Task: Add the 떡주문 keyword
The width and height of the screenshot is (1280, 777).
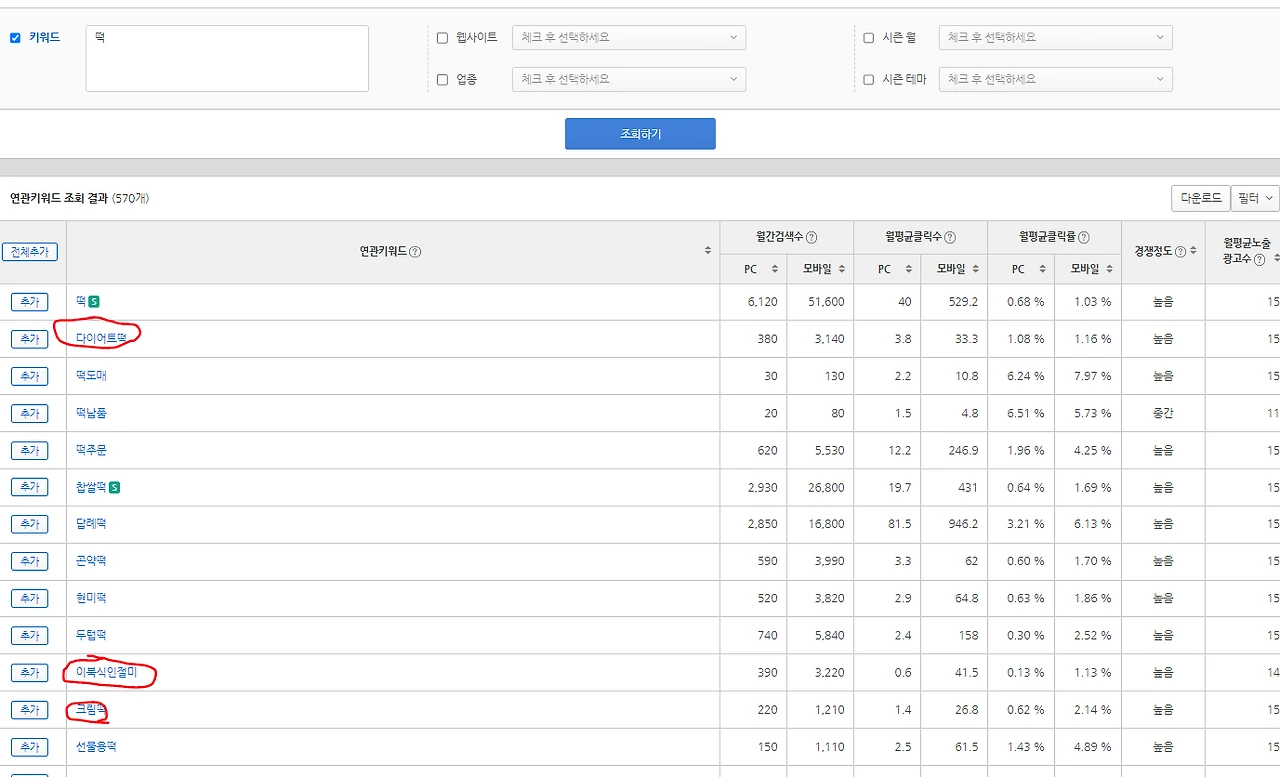Action: (x=30, y=450)
